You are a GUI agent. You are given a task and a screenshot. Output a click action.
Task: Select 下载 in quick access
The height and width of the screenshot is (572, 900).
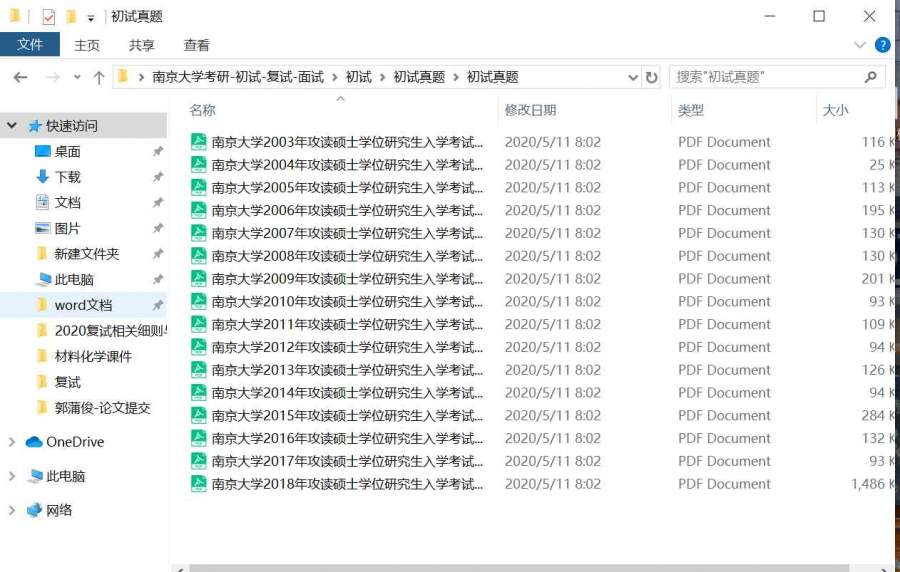coord(67,177)
